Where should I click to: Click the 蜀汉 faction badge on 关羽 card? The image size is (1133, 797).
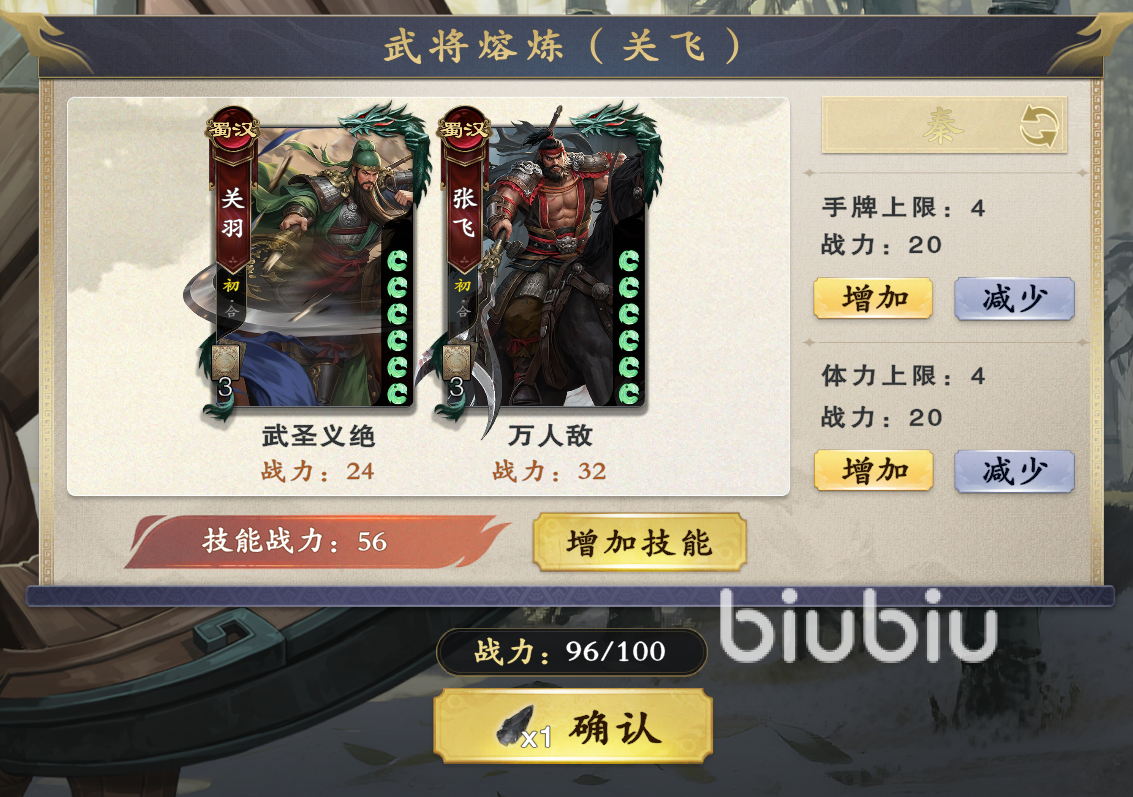[232, 129]
